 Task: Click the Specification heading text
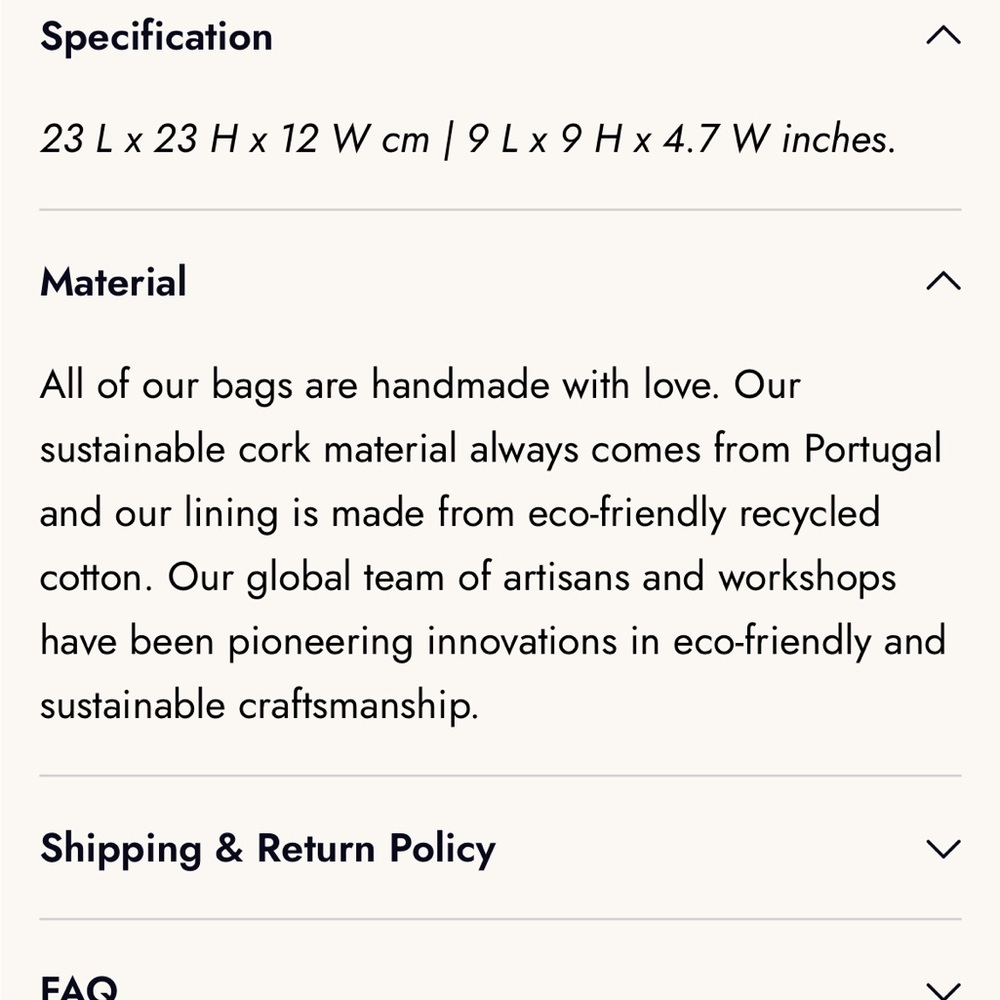[x=156, y=37]
